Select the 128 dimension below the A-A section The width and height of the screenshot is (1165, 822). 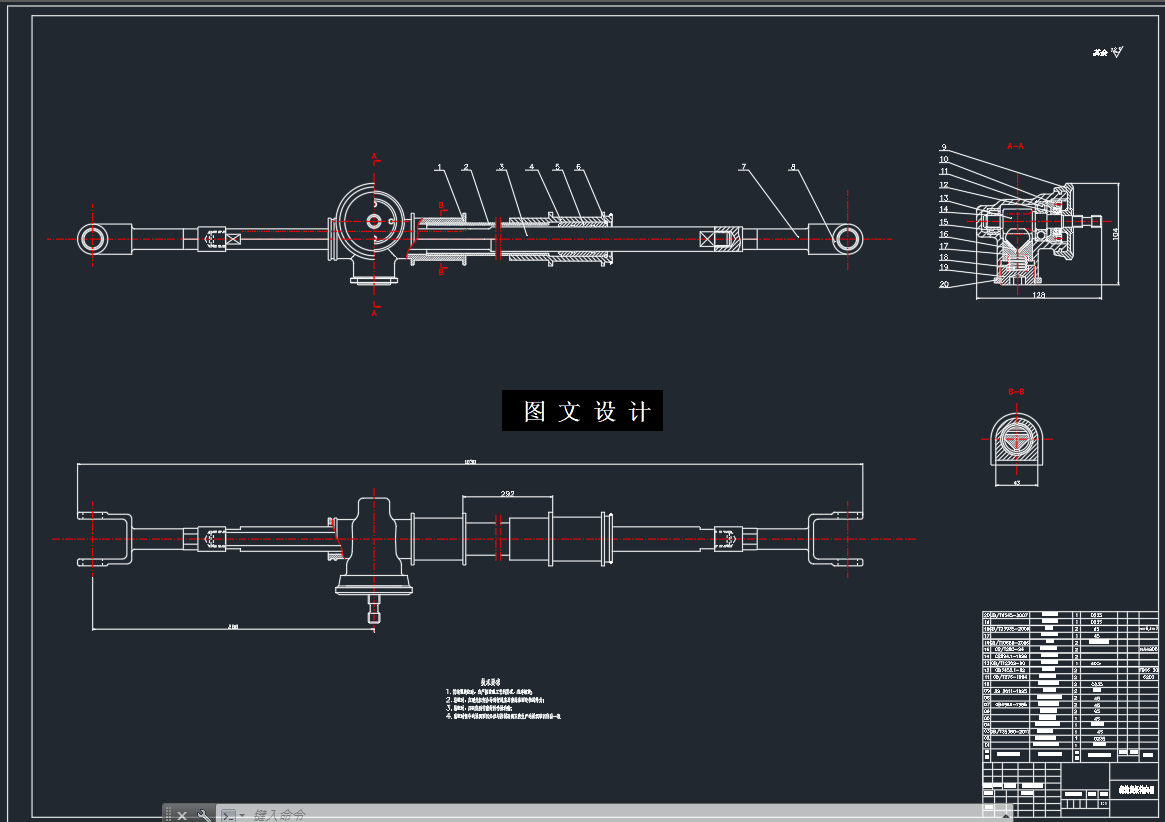click(1038, 295)
